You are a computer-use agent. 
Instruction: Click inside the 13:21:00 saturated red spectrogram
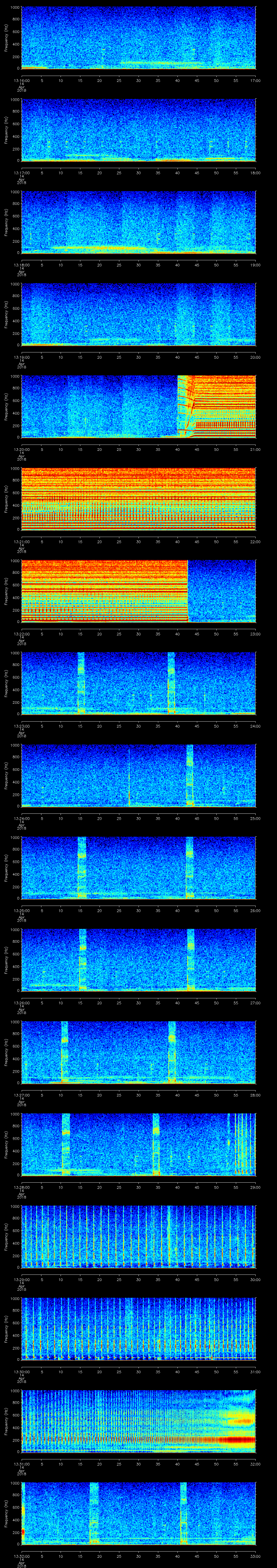click(x=138, y=499)
